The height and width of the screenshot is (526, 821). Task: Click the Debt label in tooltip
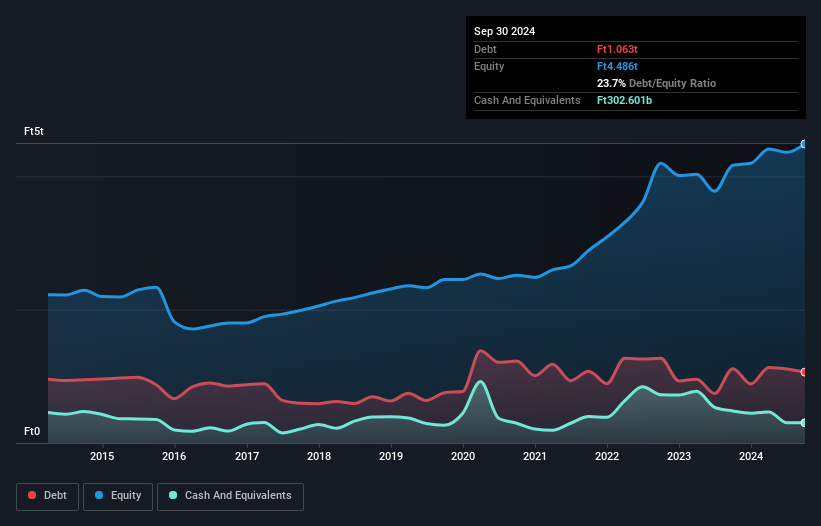(485, 49)
